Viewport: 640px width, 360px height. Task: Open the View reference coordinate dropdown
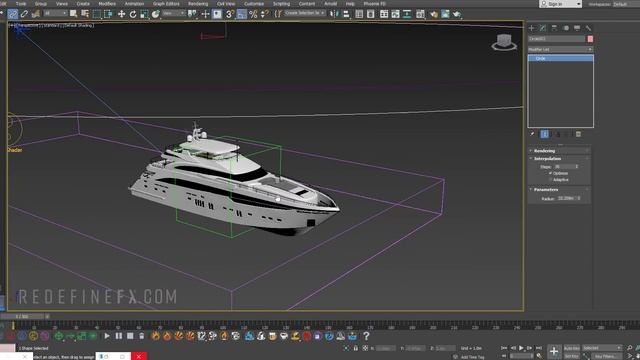click(x=173, y=13)
